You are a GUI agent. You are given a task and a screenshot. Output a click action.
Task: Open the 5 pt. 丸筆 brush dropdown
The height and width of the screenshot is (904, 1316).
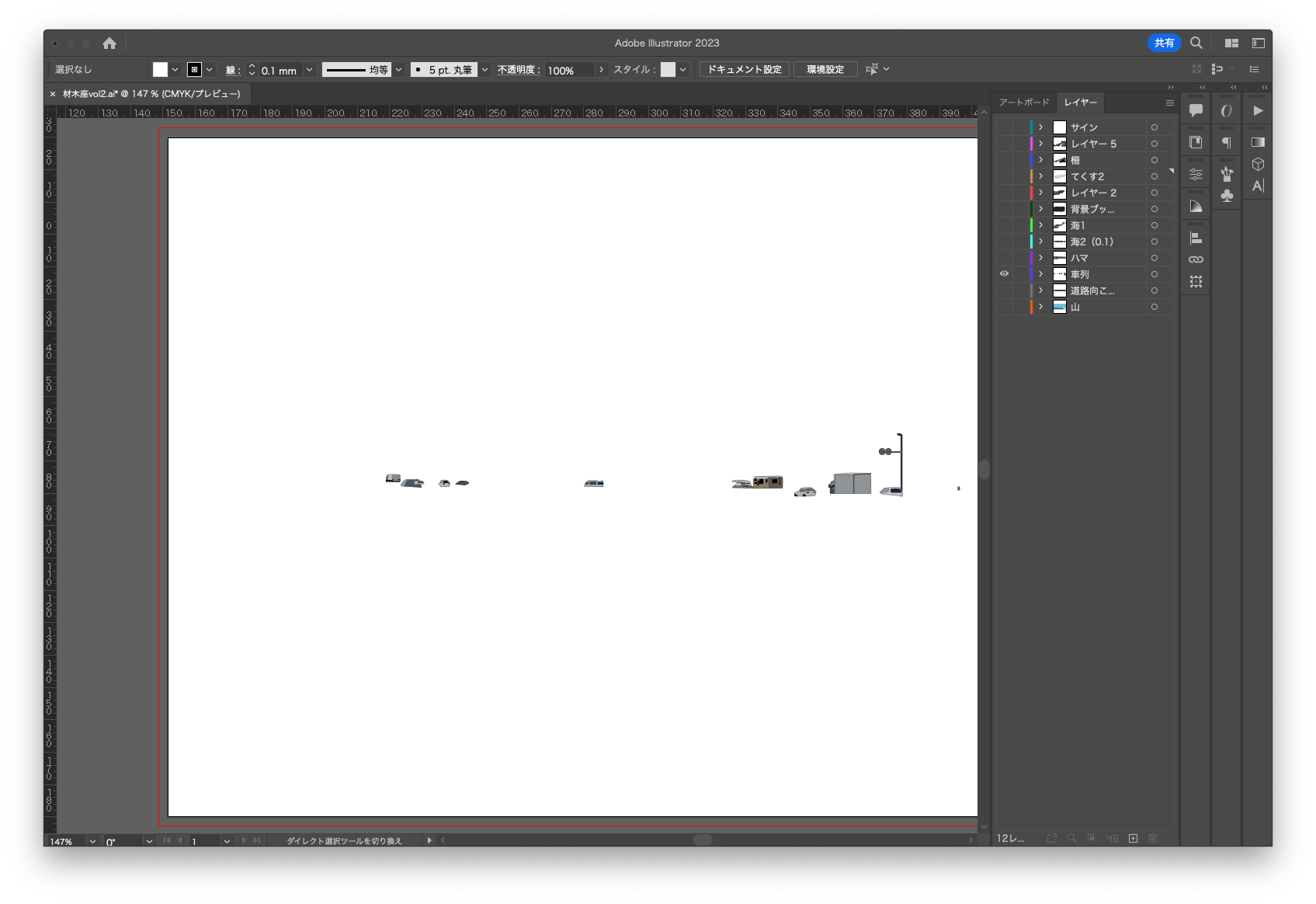point(484,70)
